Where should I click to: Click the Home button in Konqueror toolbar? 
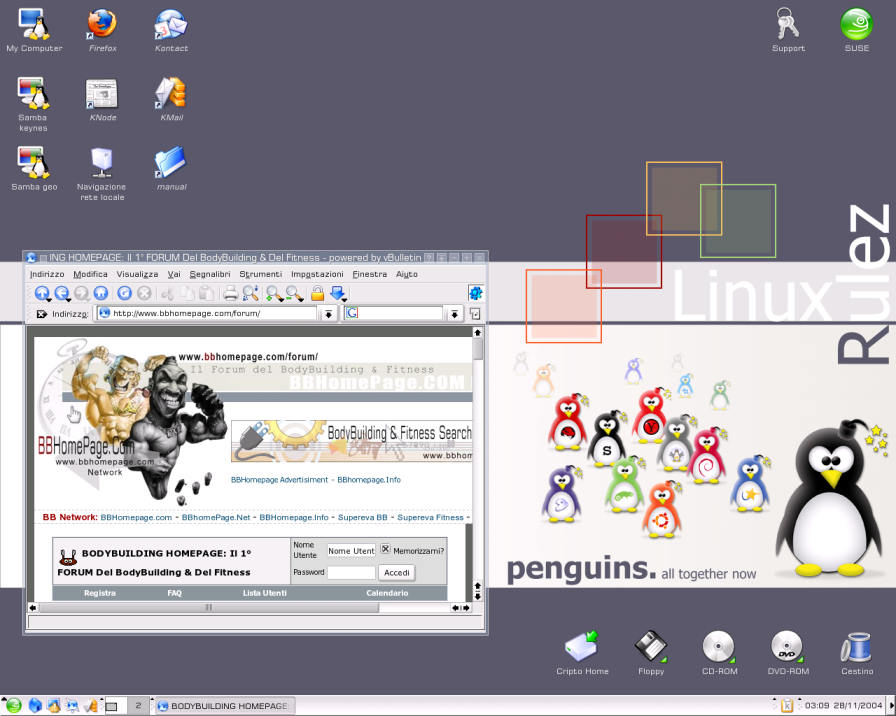(102, 293)
